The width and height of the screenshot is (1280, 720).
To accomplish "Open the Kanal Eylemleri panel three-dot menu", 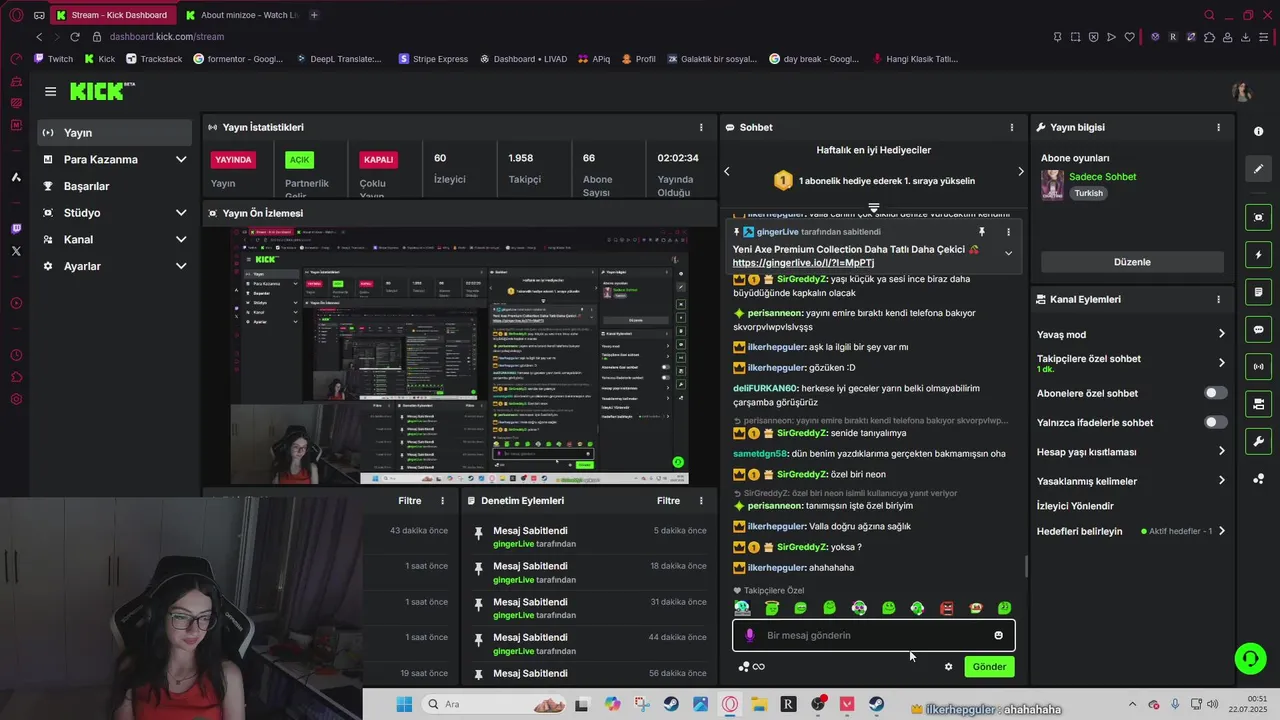I will (1218, 299).
